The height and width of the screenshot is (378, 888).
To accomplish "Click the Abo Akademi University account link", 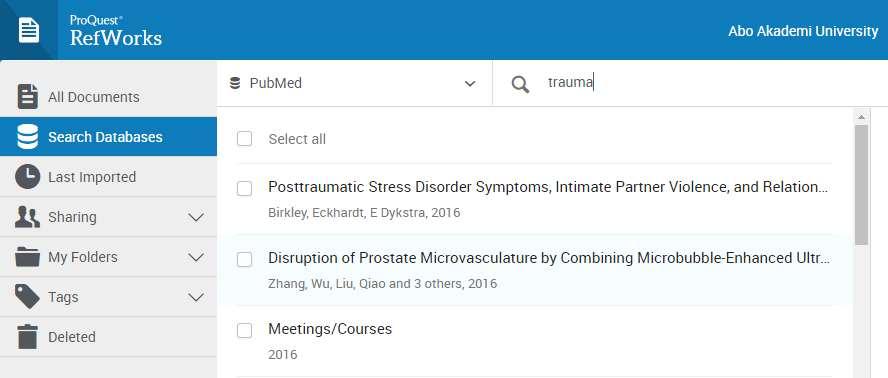I will 803,31.
